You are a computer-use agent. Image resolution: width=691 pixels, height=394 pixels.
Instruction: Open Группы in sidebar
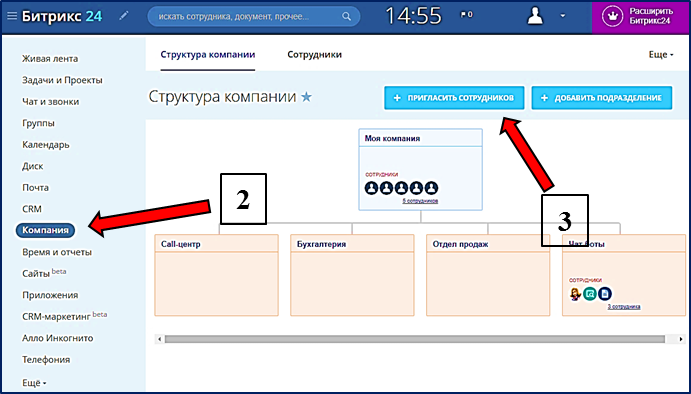point(38,123)
